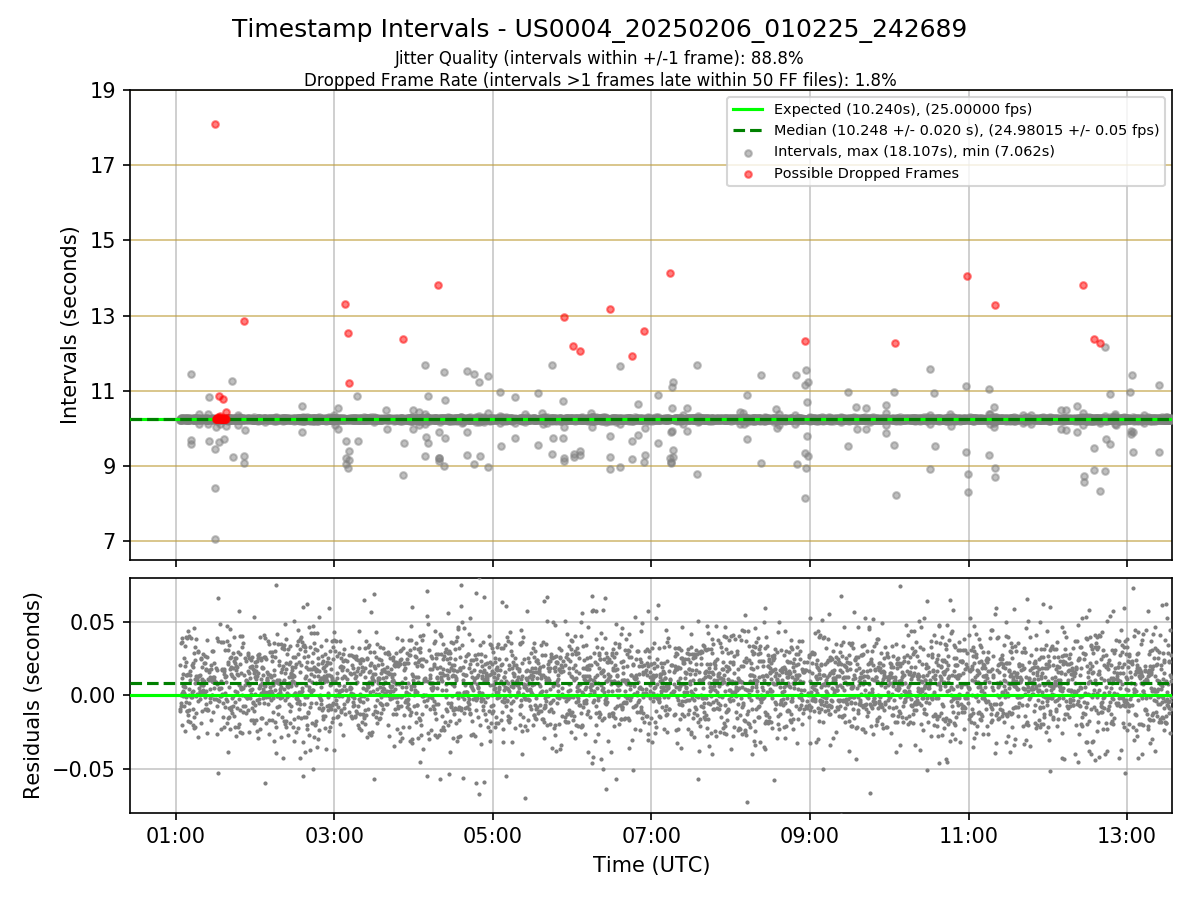The height and width of the screenshot is (900, 1200).
Task: Click the "Possible Dropped Frames" legend label
Action: [866, 173]
